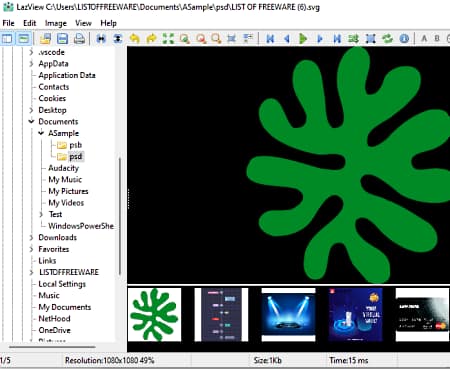Toggle the folder tree panel icon
Screen dimensions: 450x369
(x=7, y=39)
